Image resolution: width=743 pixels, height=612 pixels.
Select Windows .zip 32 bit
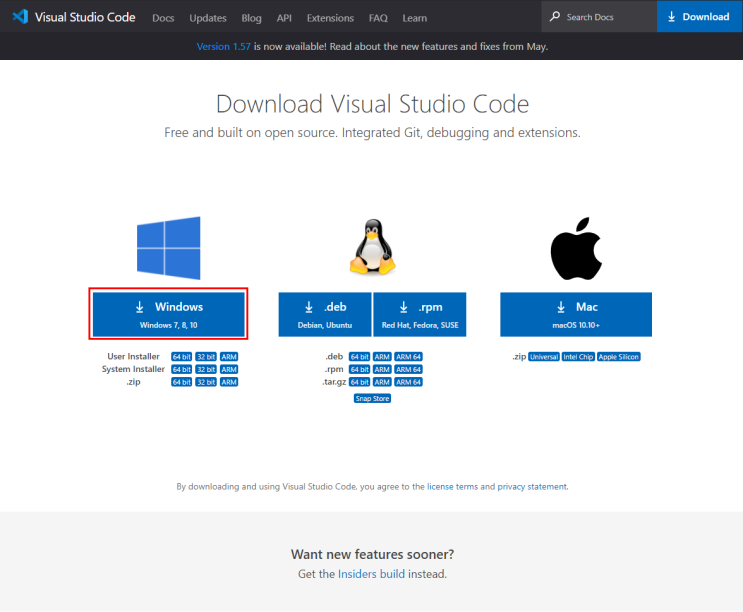(206, 382)
